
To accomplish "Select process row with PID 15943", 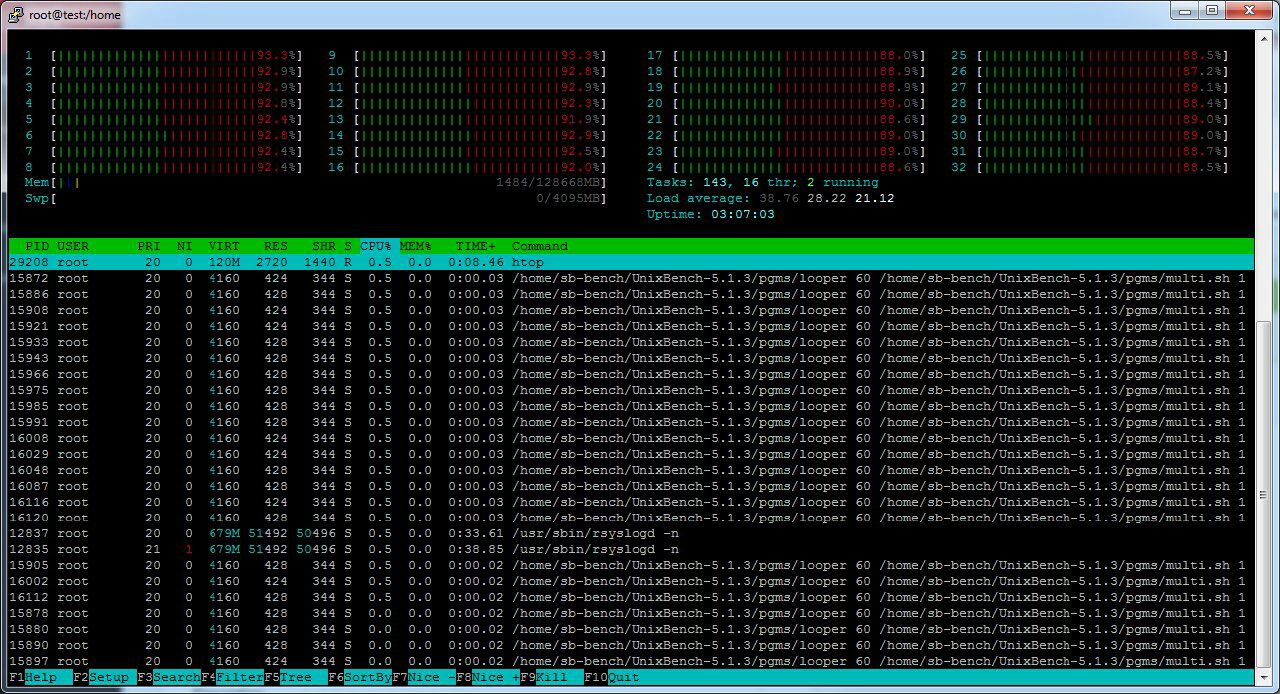I will (x=630, y=358).
